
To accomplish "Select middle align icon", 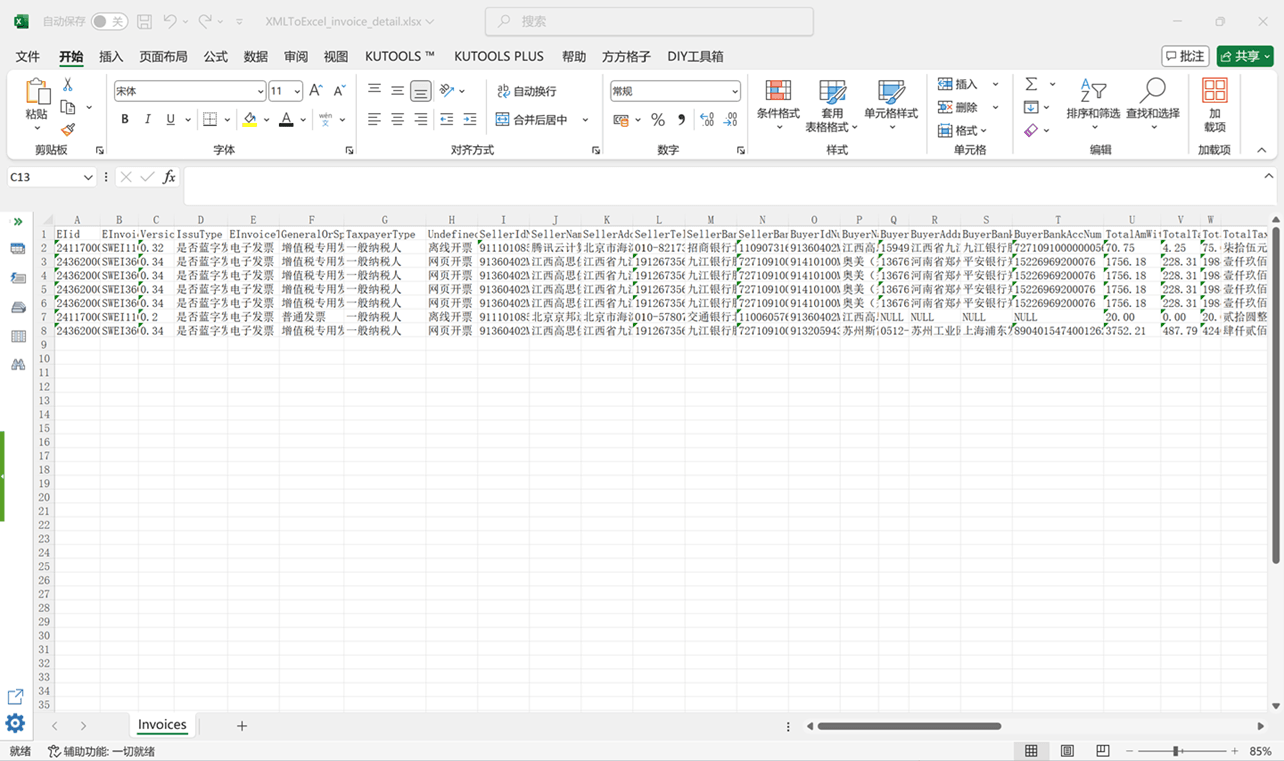I will point(397,91).
